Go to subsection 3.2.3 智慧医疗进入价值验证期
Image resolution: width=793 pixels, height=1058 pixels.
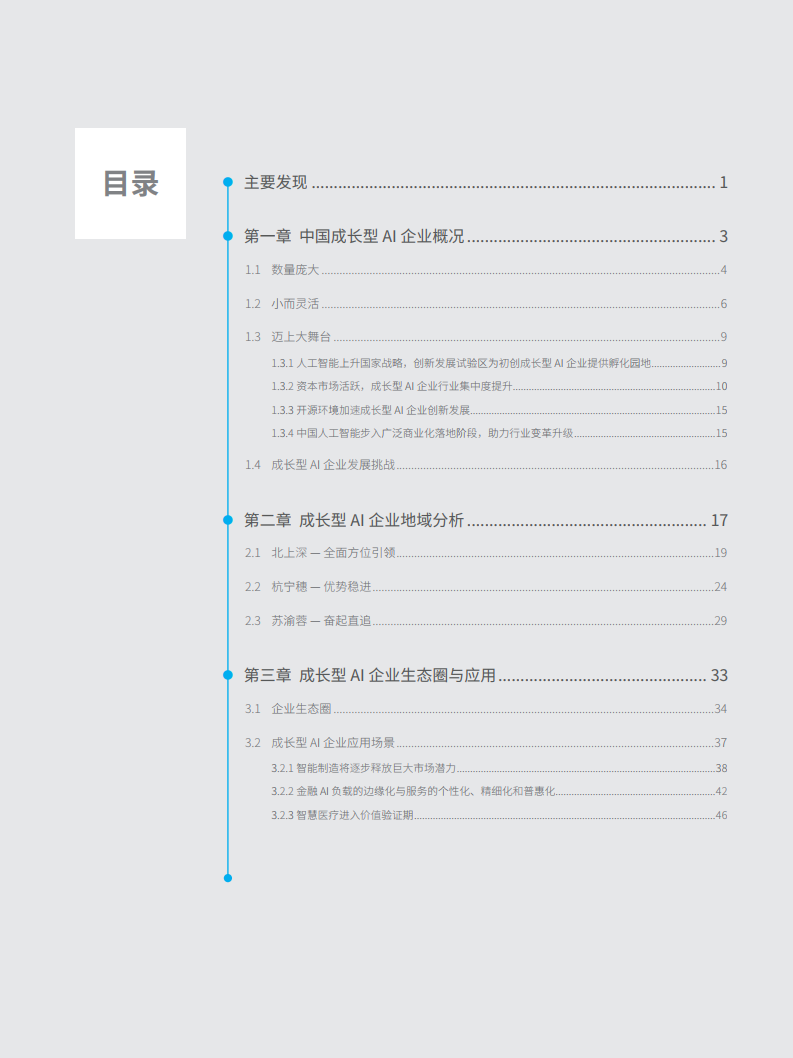pyautogui.click(x=342, y=816)
